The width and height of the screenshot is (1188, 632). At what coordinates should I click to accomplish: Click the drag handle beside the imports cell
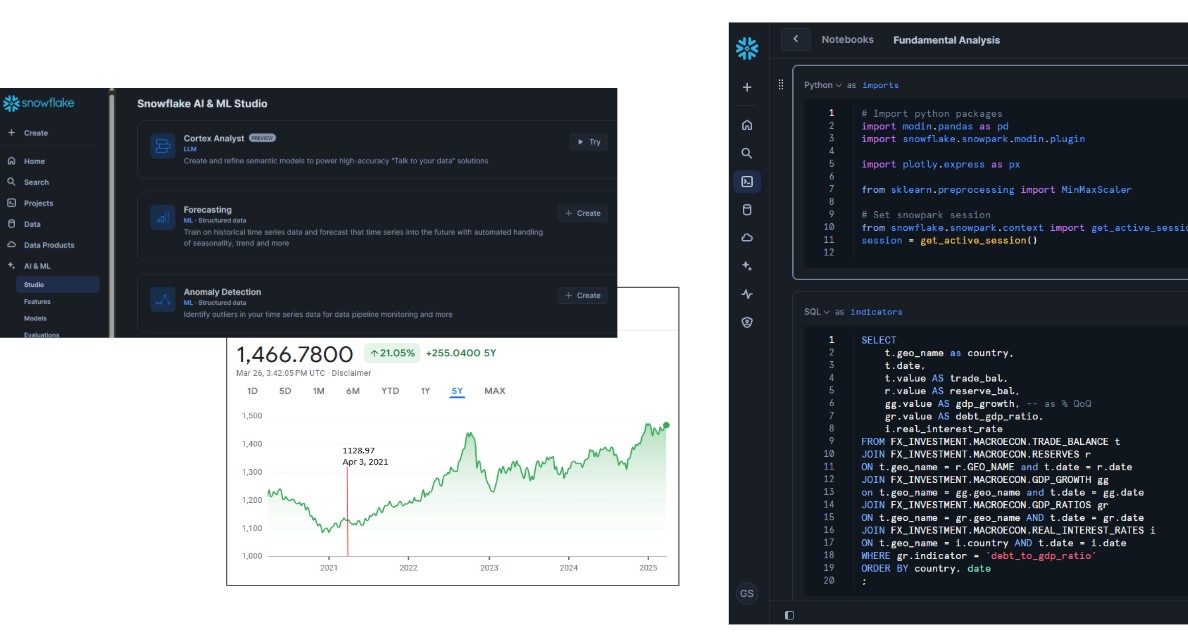click(780, 84)
